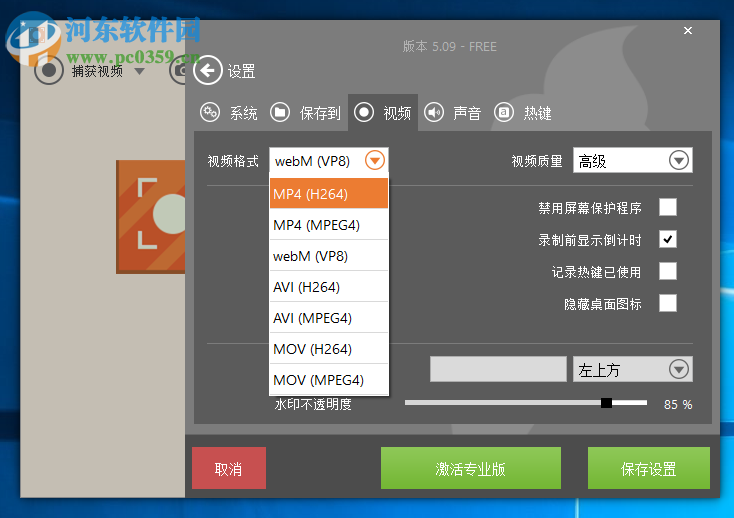Pick MOV (H264) format
734x518 pixels.
pyautogui.click(x=329, y=348)
